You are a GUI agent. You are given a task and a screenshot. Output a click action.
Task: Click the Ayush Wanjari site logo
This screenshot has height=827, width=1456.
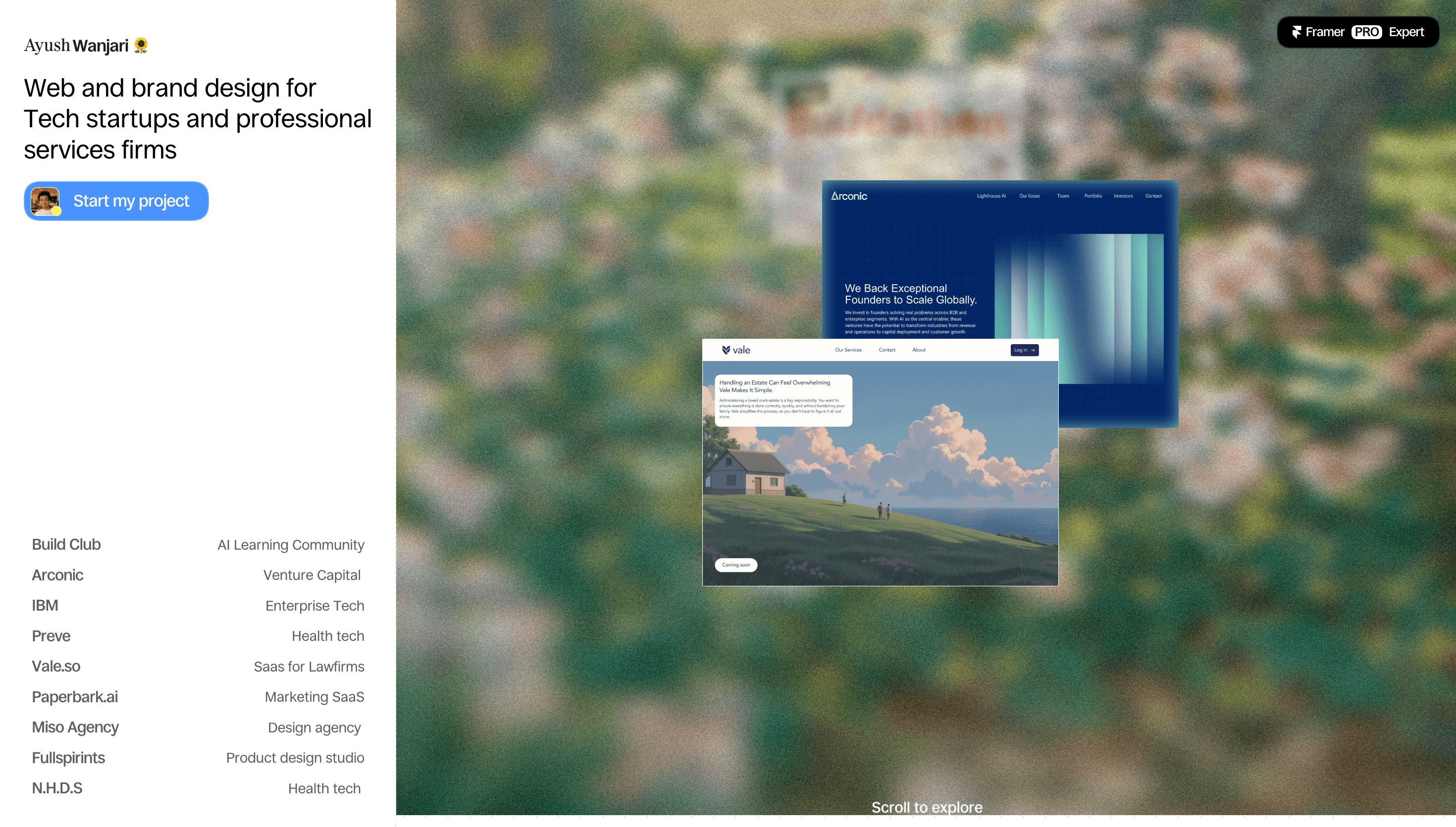[86, 46]
